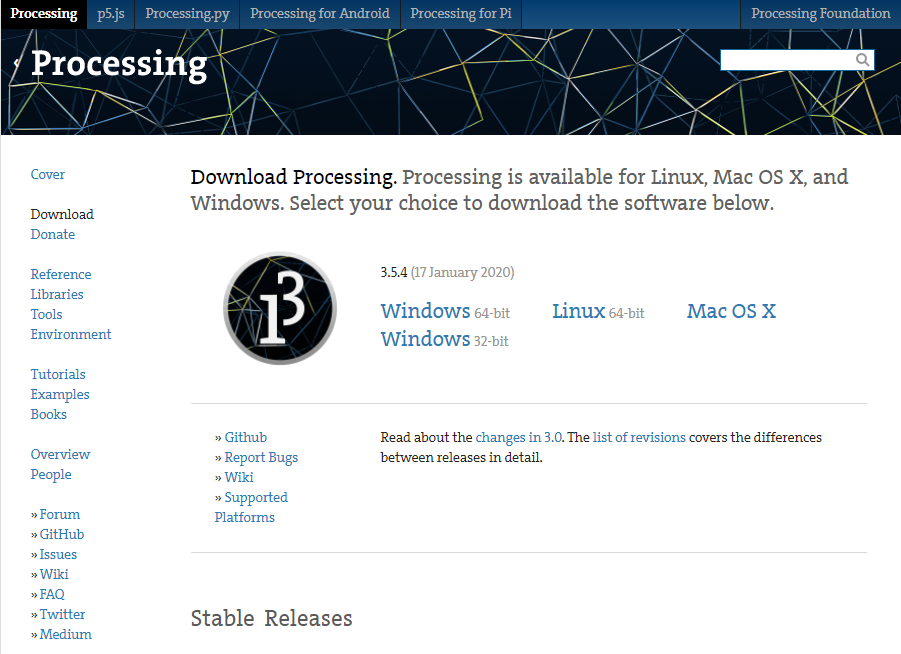The width and height of the screenshot is (901, 654).
Task: Open the p5.js tab
Action: (111, 14)
